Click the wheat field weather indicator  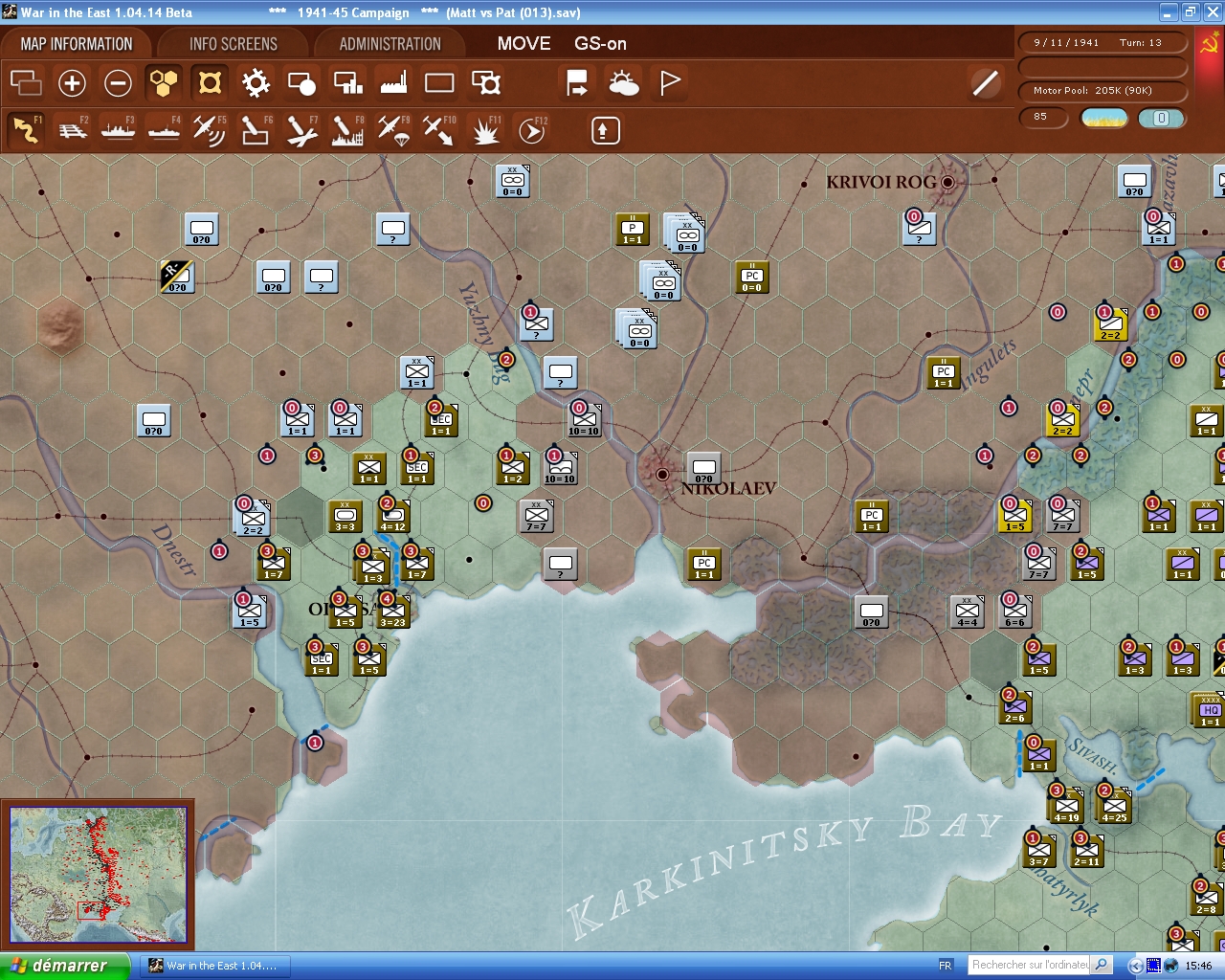click(x=1104, y=118)
